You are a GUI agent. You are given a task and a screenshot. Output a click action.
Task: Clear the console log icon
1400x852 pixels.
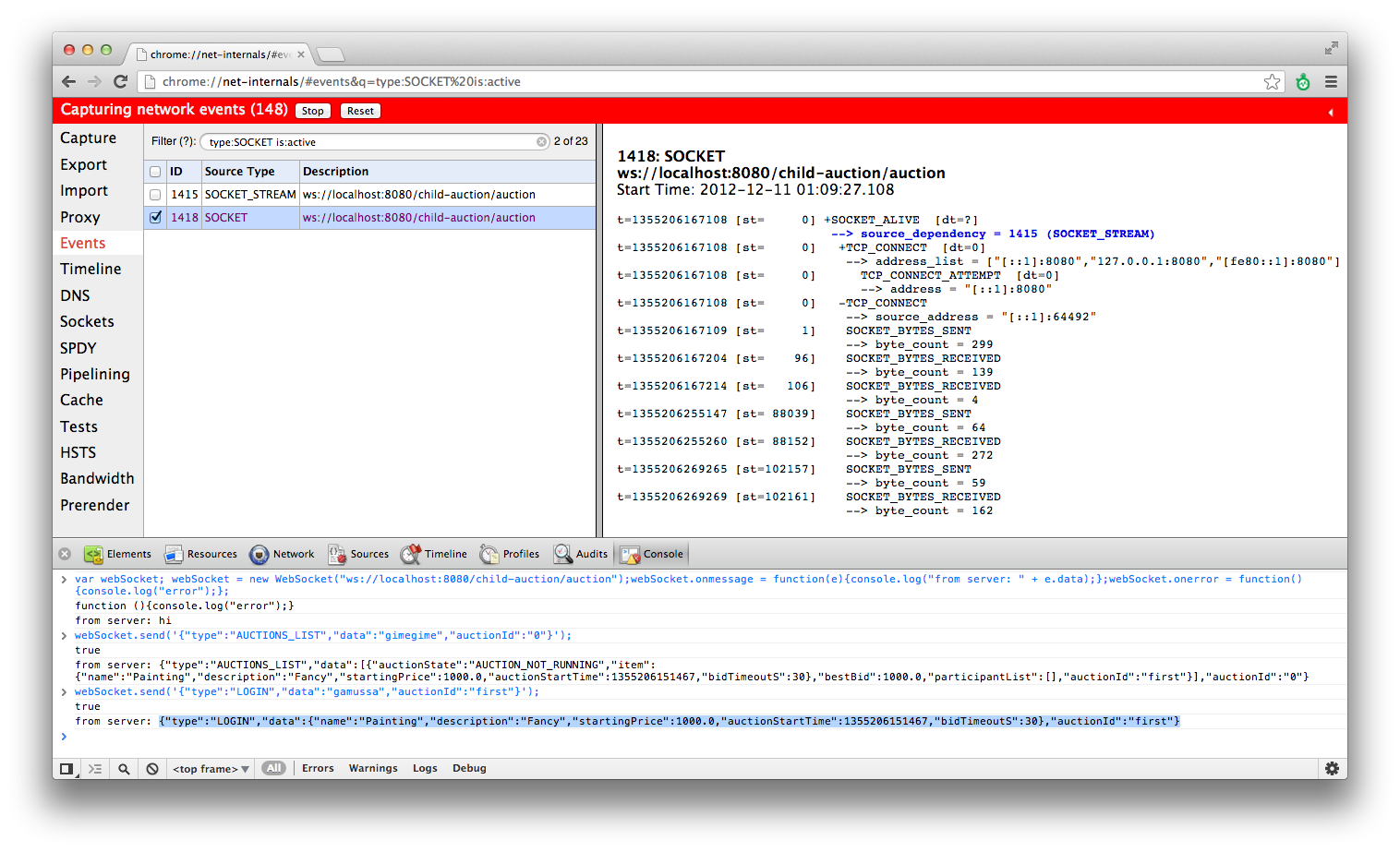click(x=152, y=769)
